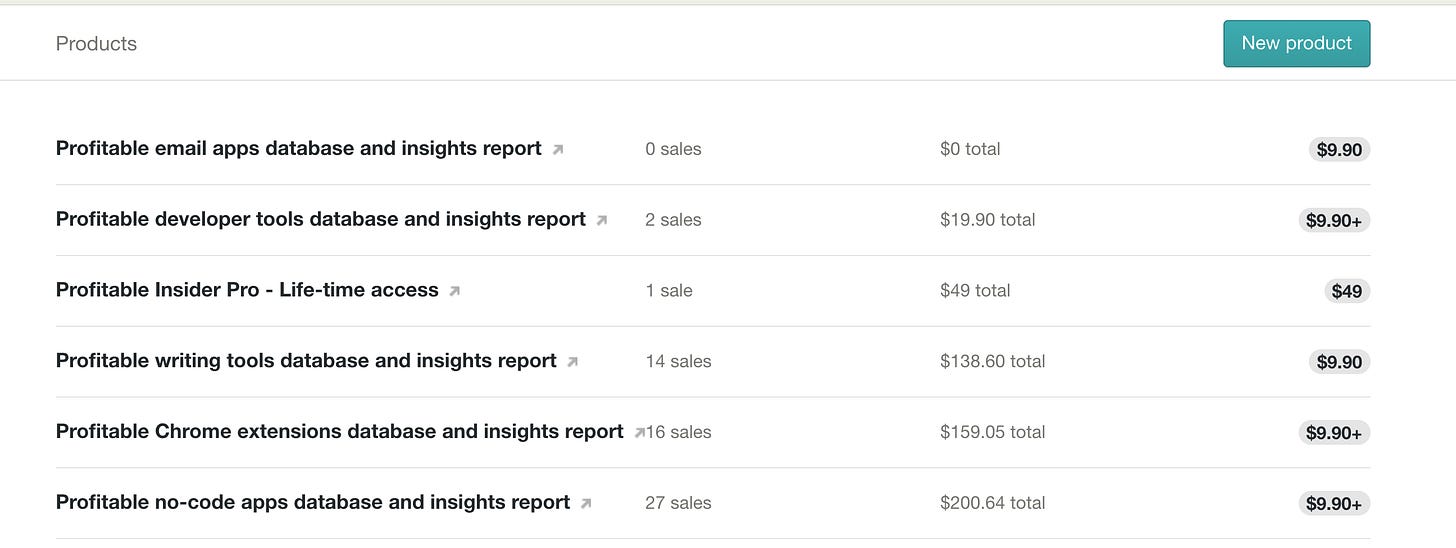Select Profitable Insider Pro Life-time access
The image size is (1456, 548).
point(247,291)
